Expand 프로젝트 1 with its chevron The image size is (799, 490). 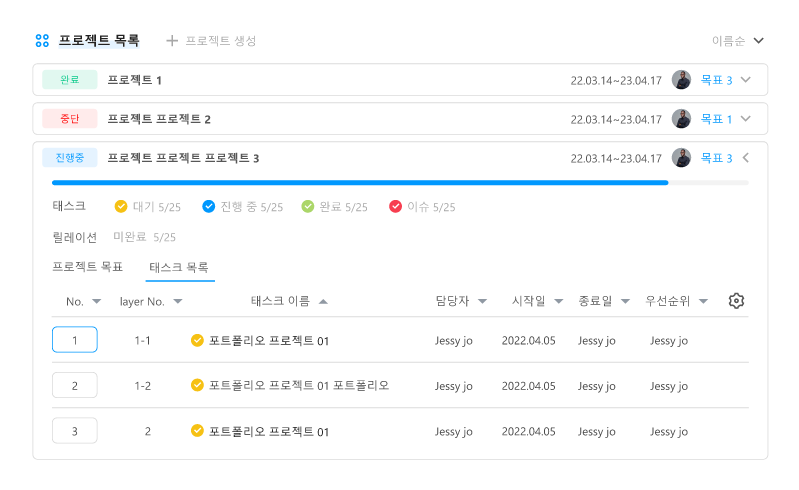[745, 80]
